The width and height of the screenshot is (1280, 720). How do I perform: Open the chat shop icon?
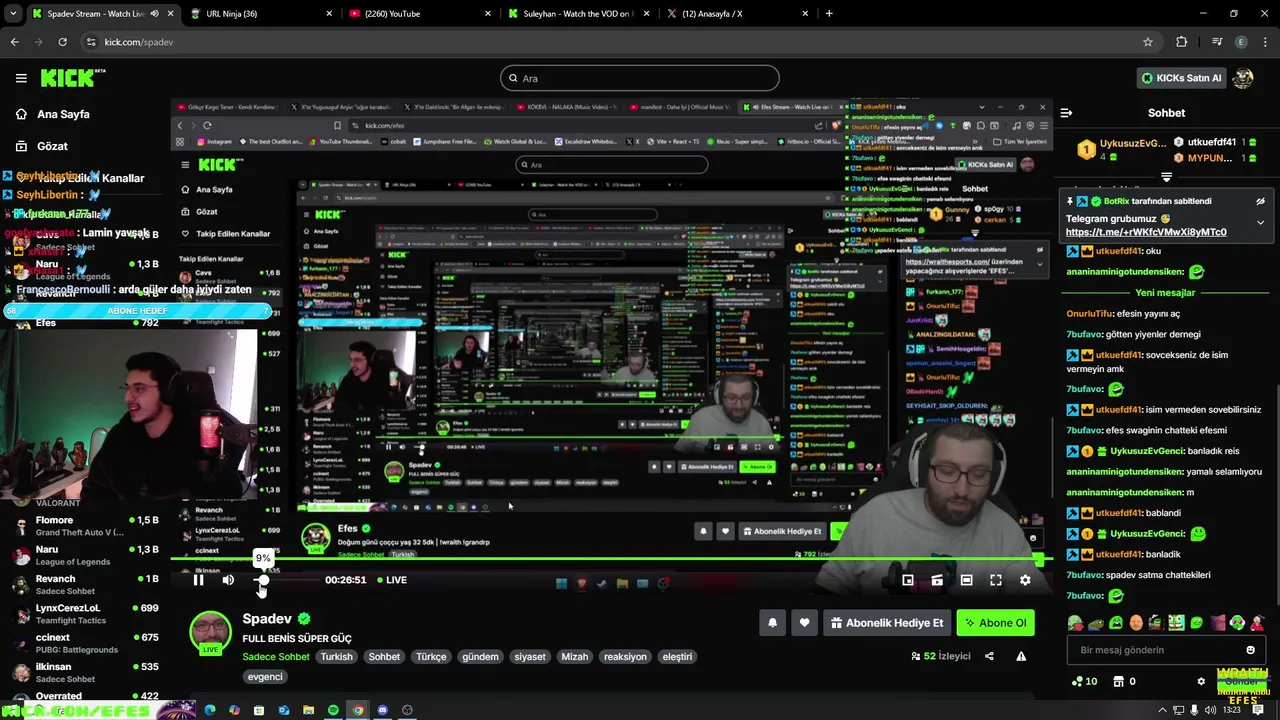(1117, 681)
